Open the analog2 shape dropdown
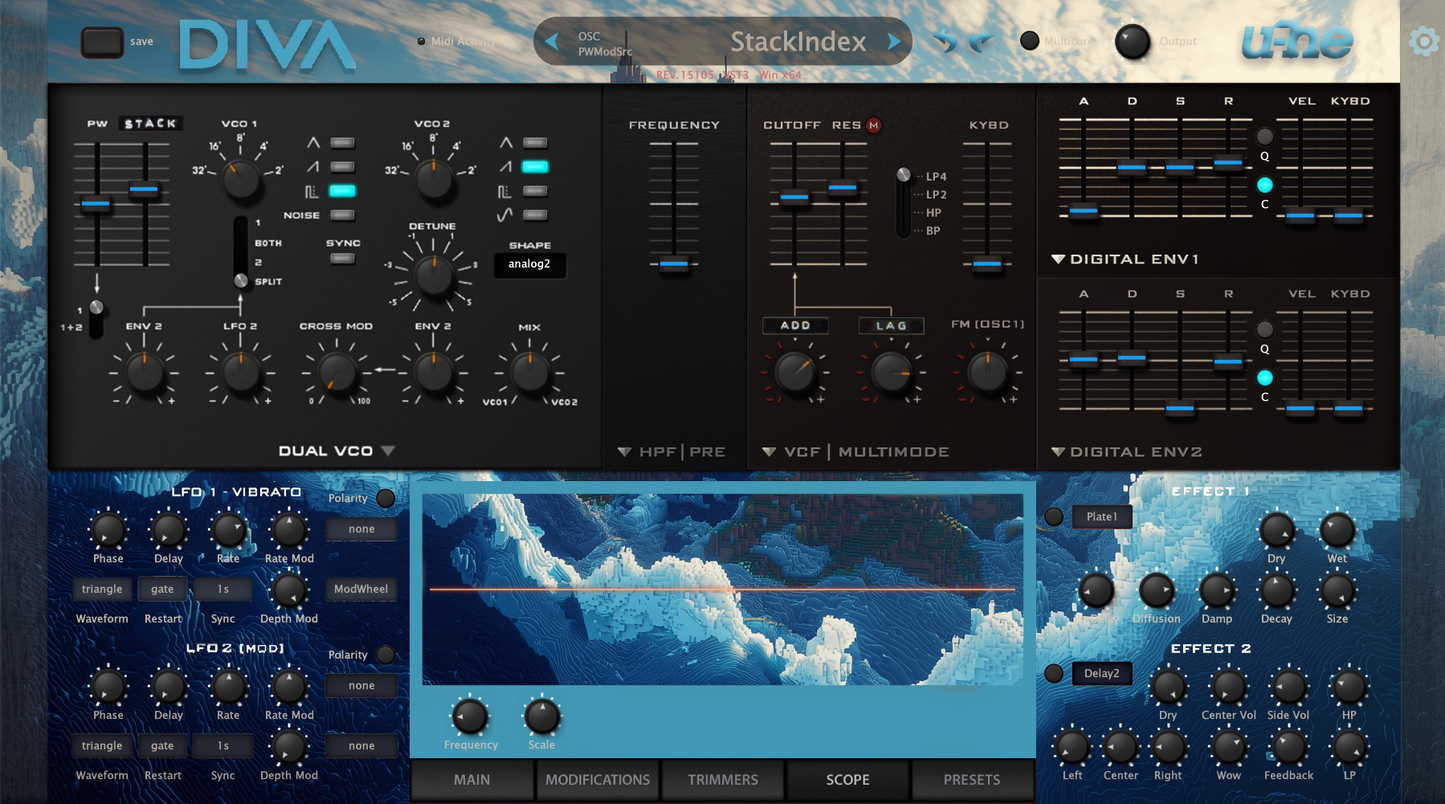The height and width of the screenshot is (804, 1445). click(x=530, y=265)
